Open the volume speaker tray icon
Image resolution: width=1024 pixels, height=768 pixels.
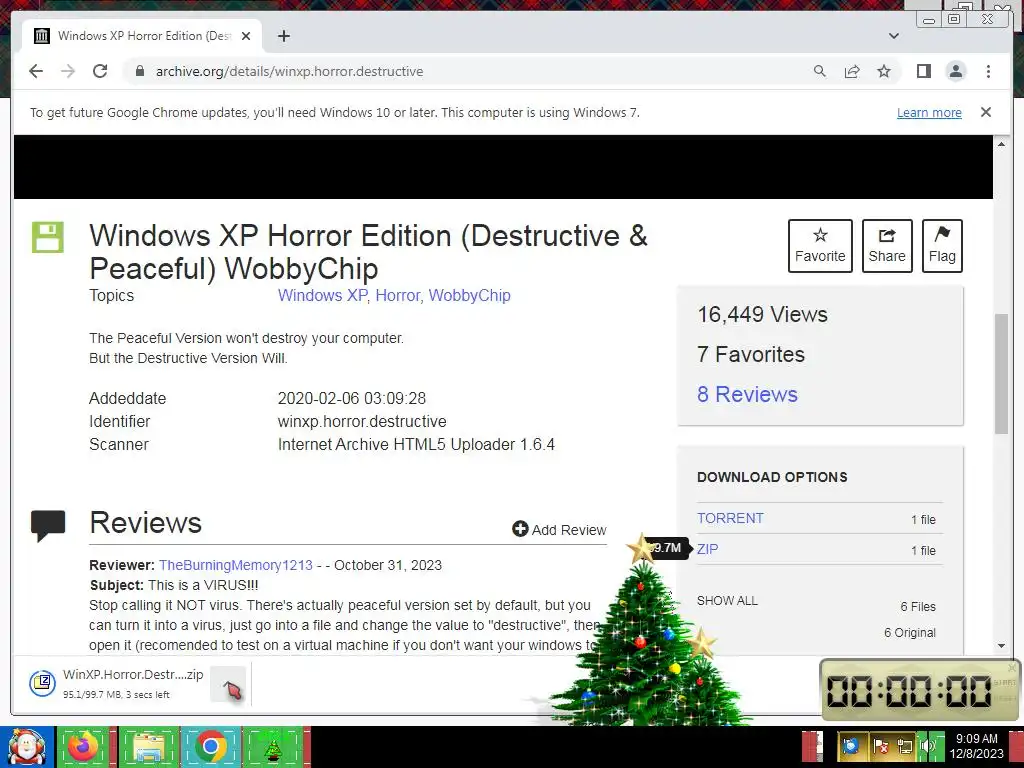point(927,746)
